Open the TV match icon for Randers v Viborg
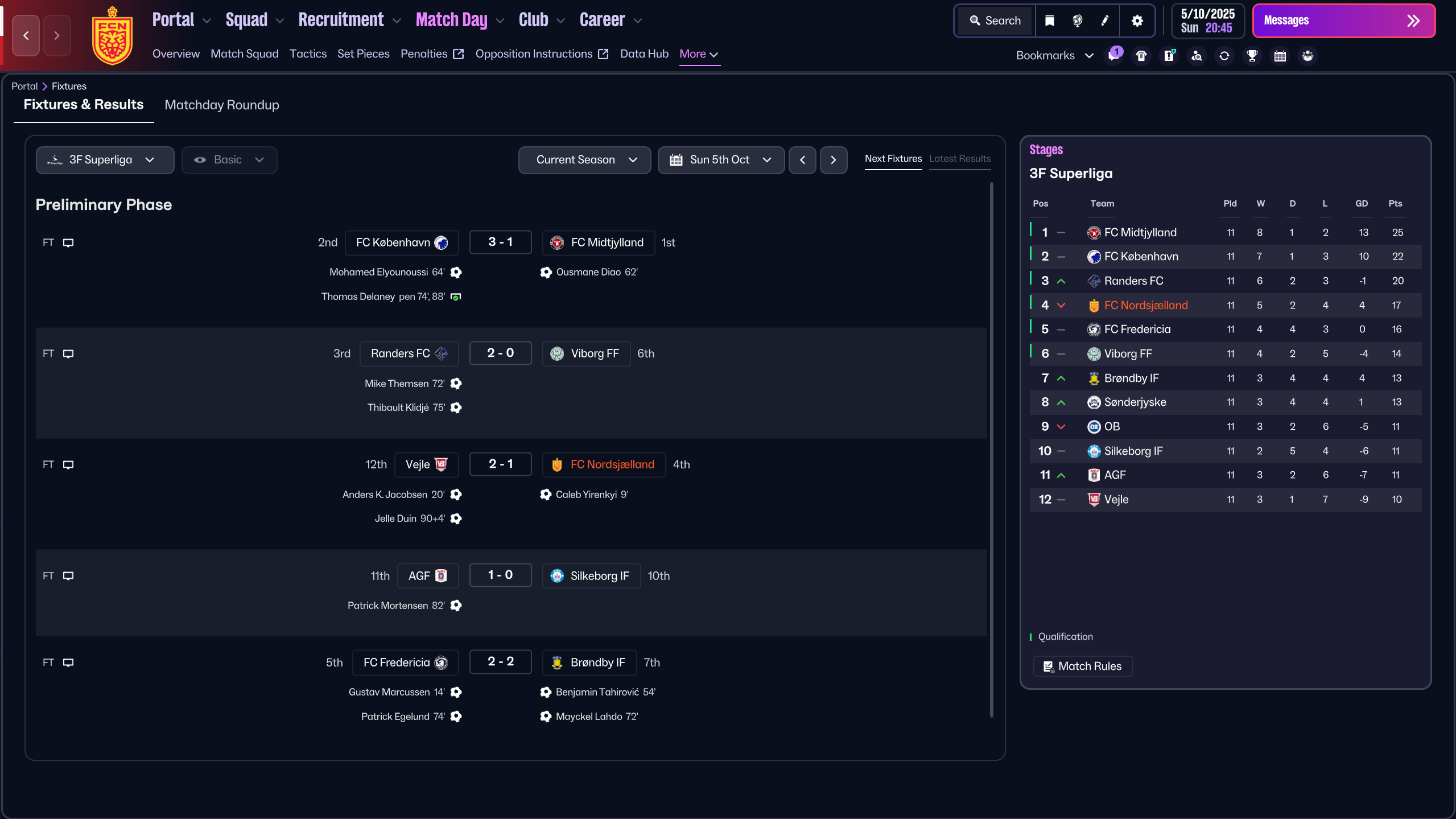 pyautogui.click(x=68, y=353)
